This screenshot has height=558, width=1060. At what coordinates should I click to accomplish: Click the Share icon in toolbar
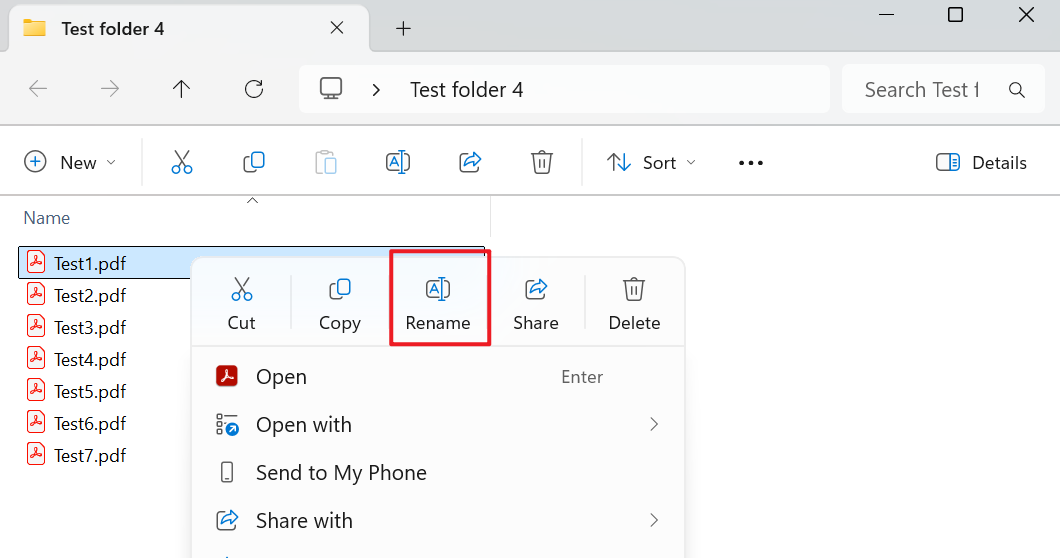click(470, 162)
